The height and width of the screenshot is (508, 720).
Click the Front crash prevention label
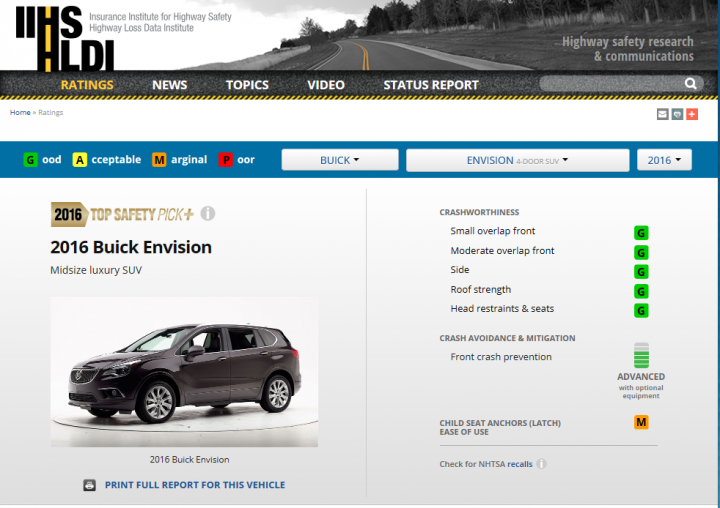[501, 357]
